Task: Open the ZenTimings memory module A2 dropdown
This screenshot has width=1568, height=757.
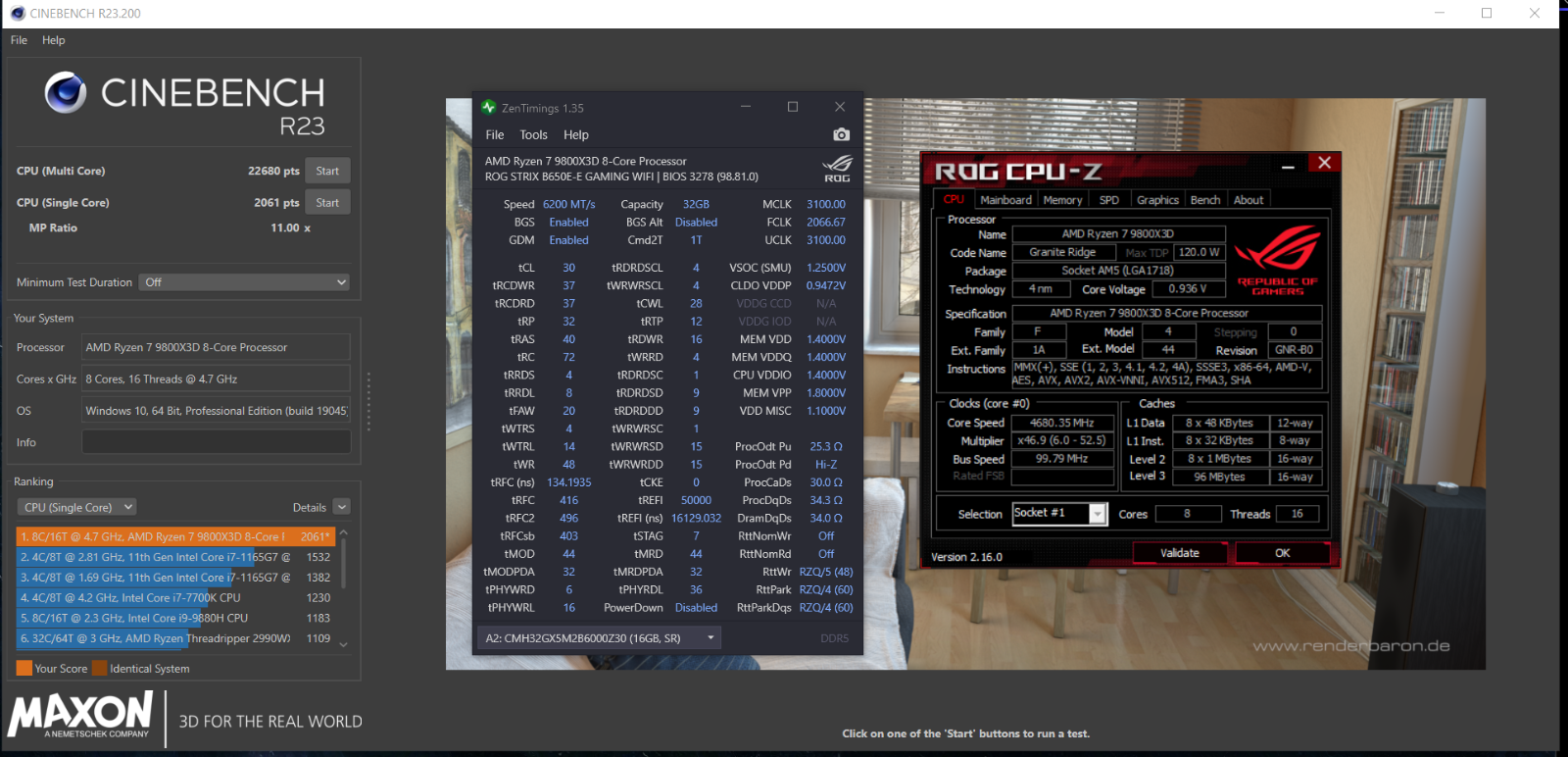Action: pyautogui.click(x=599, y=638)
